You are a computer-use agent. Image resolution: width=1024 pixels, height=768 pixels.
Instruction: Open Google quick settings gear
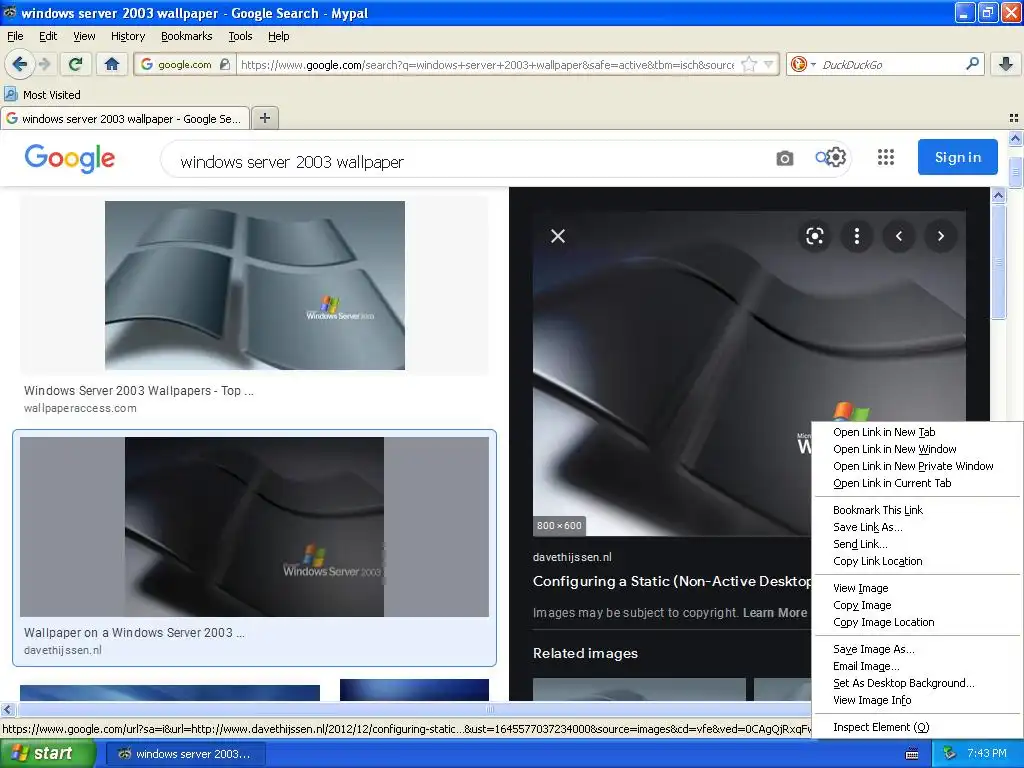click(x=837, y=157)
